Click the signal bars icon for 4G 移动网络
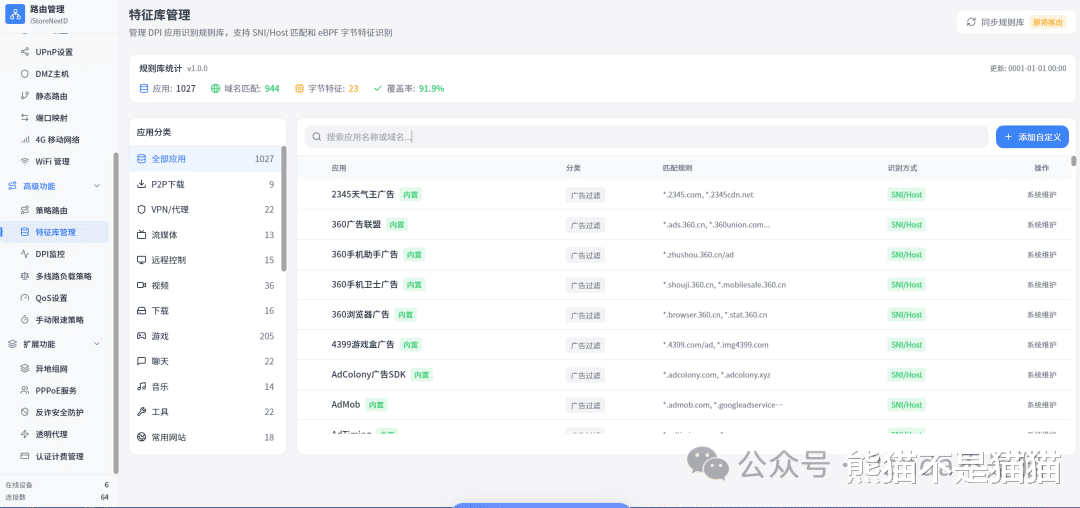Screen dimensions: 1080x508 point(25,140)
